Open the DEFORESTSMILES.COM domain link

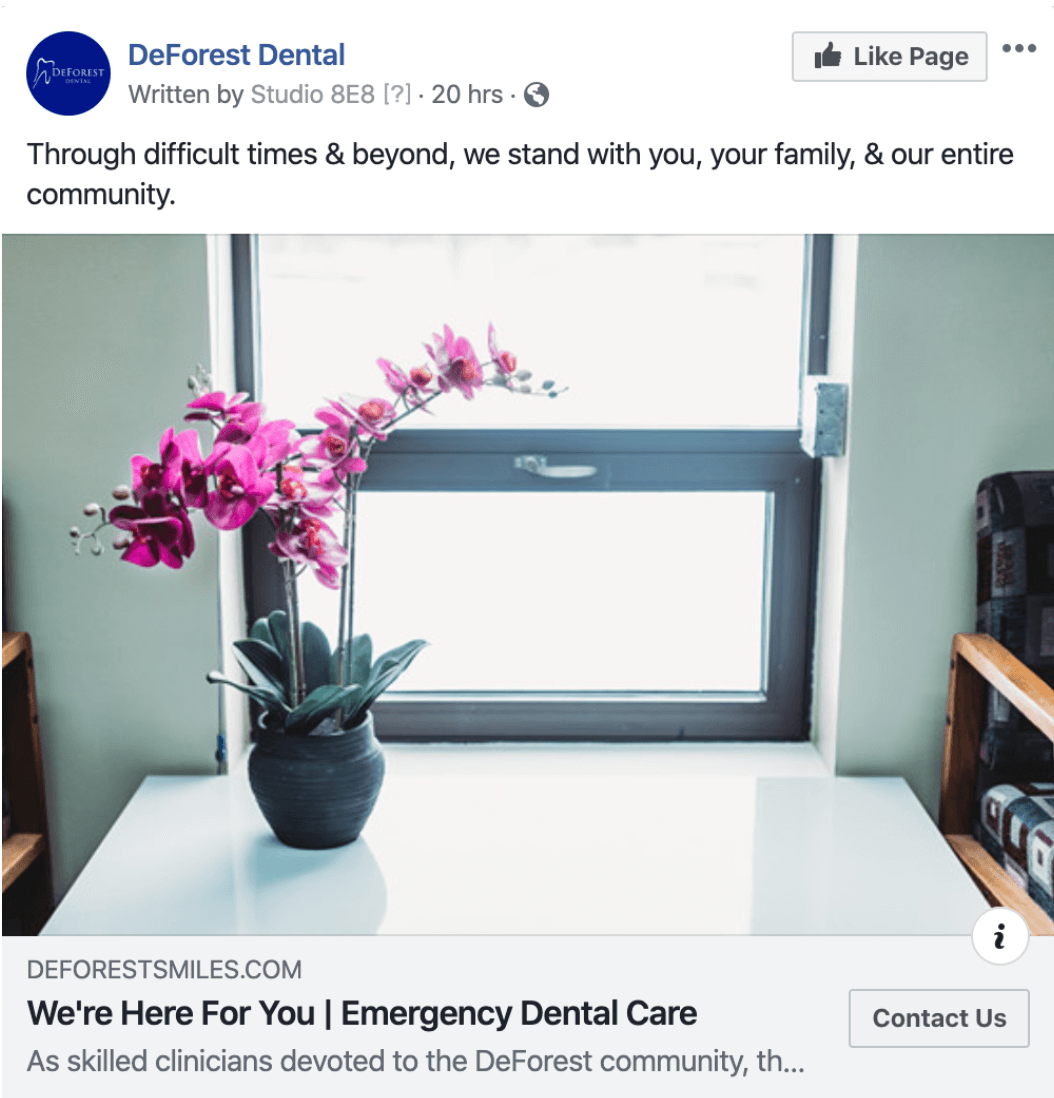pyautogui.click(x=165, y=969)
